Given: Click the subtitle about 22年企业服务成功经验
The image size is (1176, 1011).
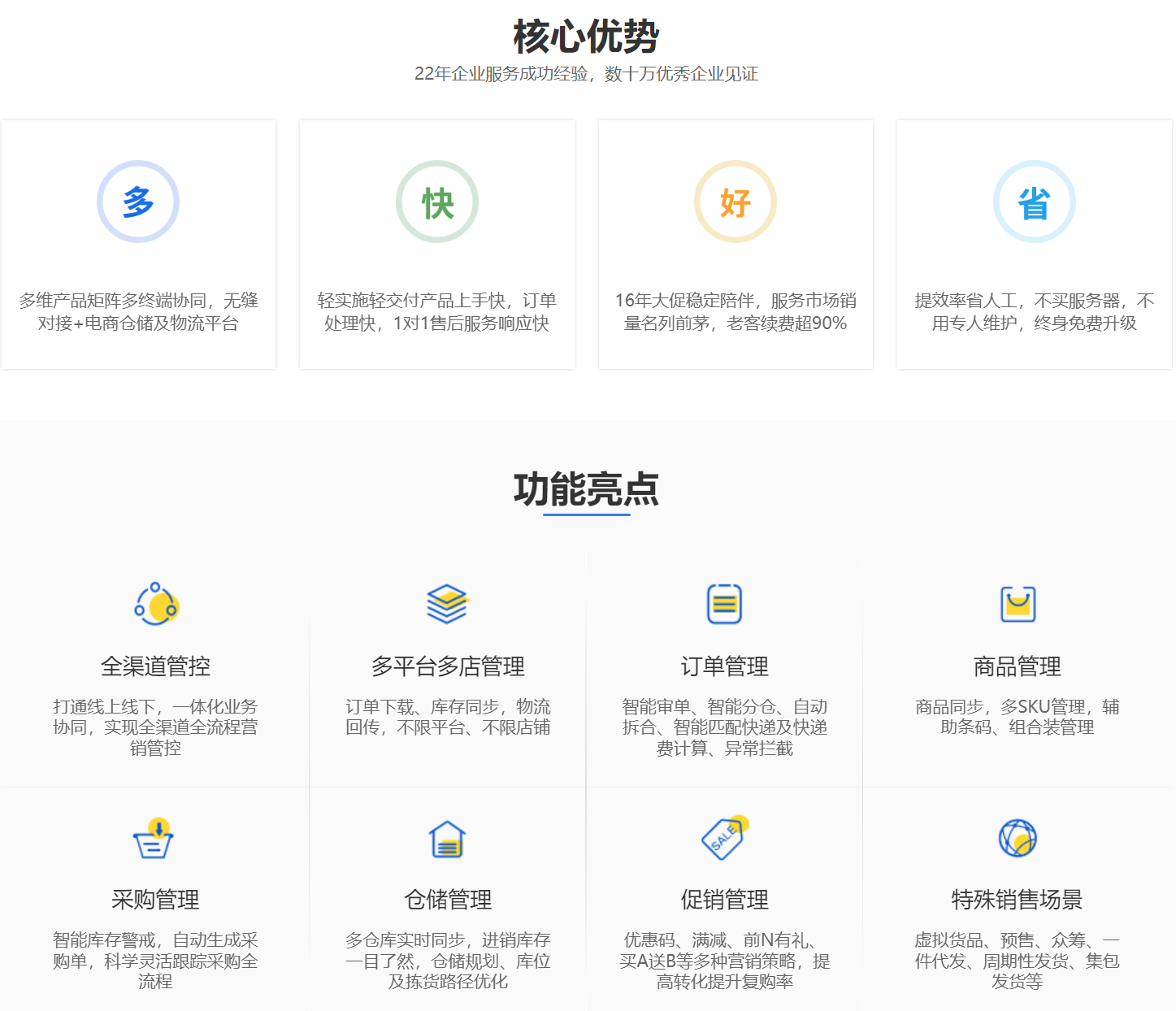Looking at the screenshot, I should tap(588, 74).
